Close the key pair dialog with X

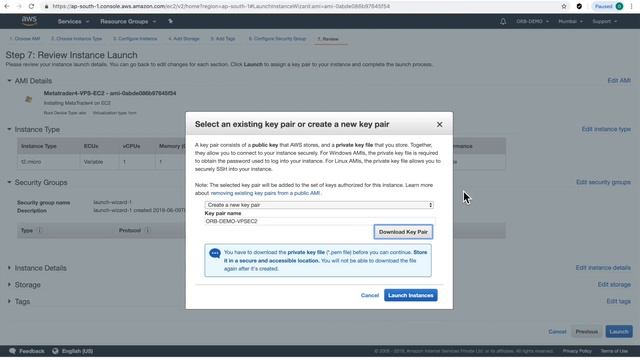[x=439, y=124]
